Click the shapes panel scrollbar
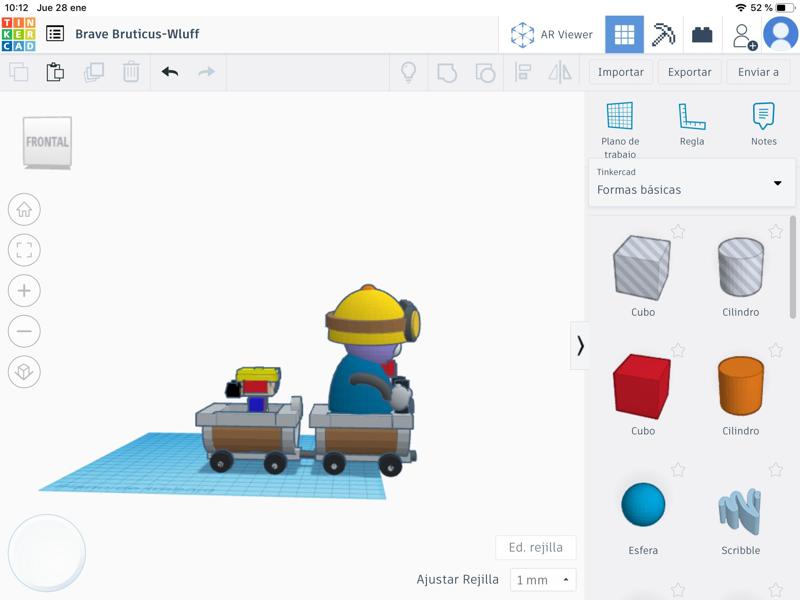Image resolution: width=800 pixels, height=600 pixels. pyautogui.click(x=793, y=267)
